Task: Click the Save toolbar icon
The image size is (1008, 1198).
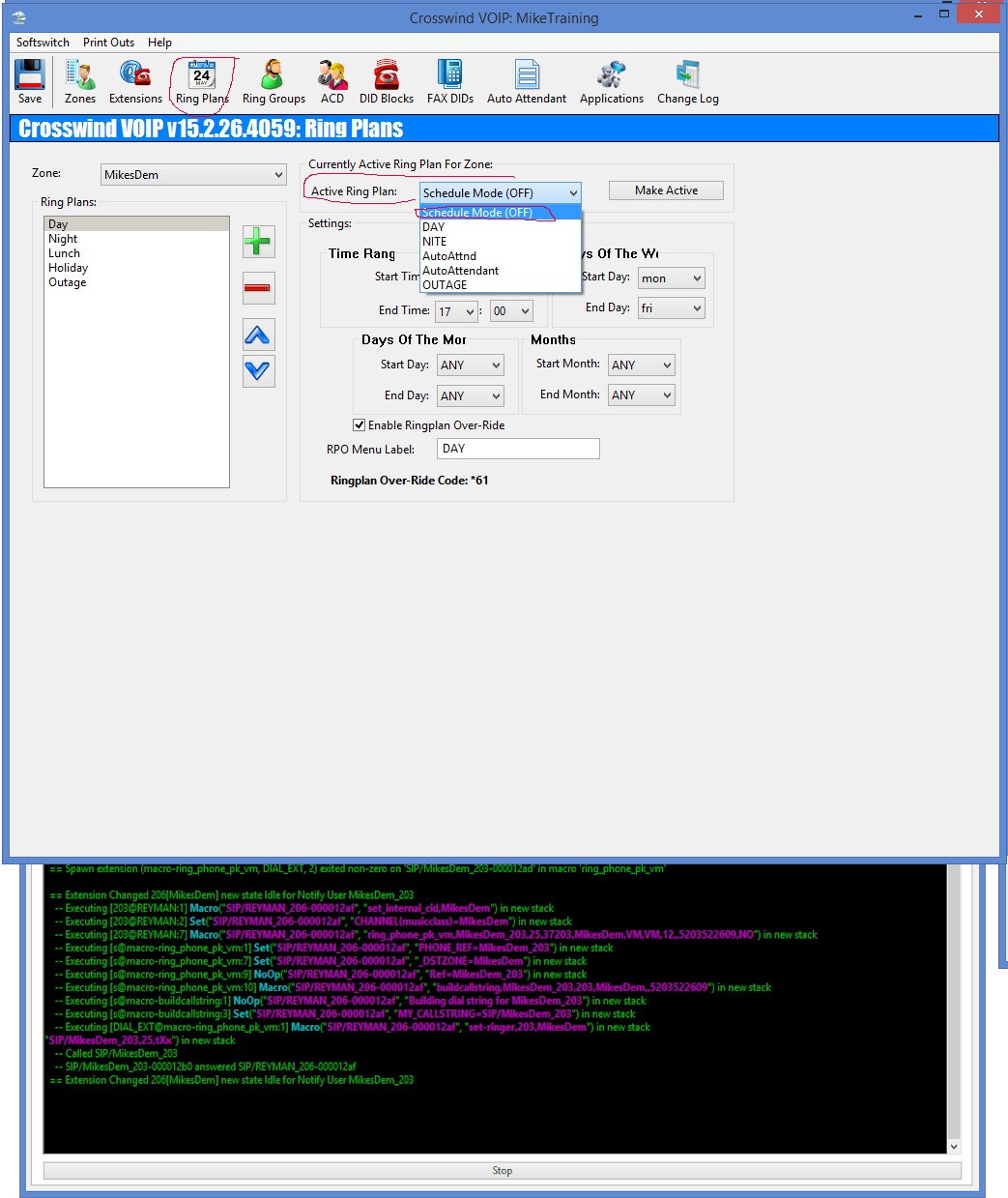Action: (30, 81)
